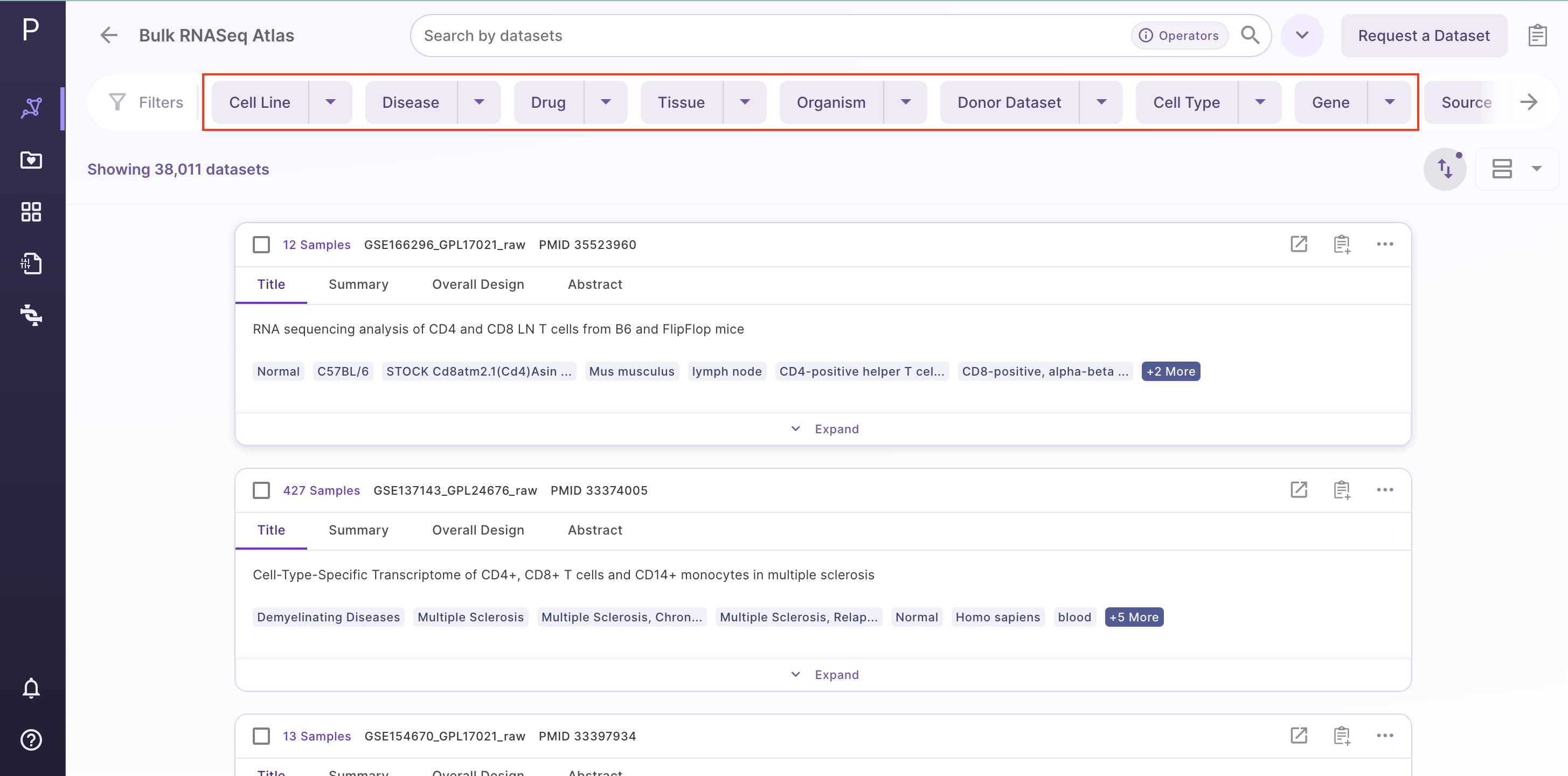1568x776 pixels.
Task: Switch to Abstract tab of GSE137143 card
Action: coord(595,530)
